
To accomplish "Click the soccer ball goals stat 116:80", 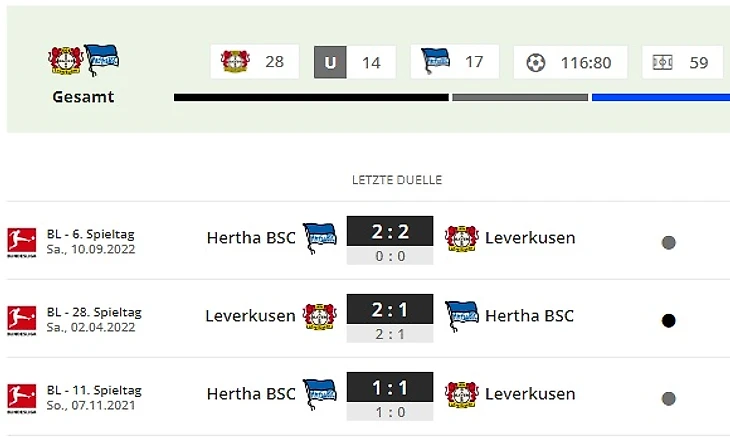I will tap(570, 62).
